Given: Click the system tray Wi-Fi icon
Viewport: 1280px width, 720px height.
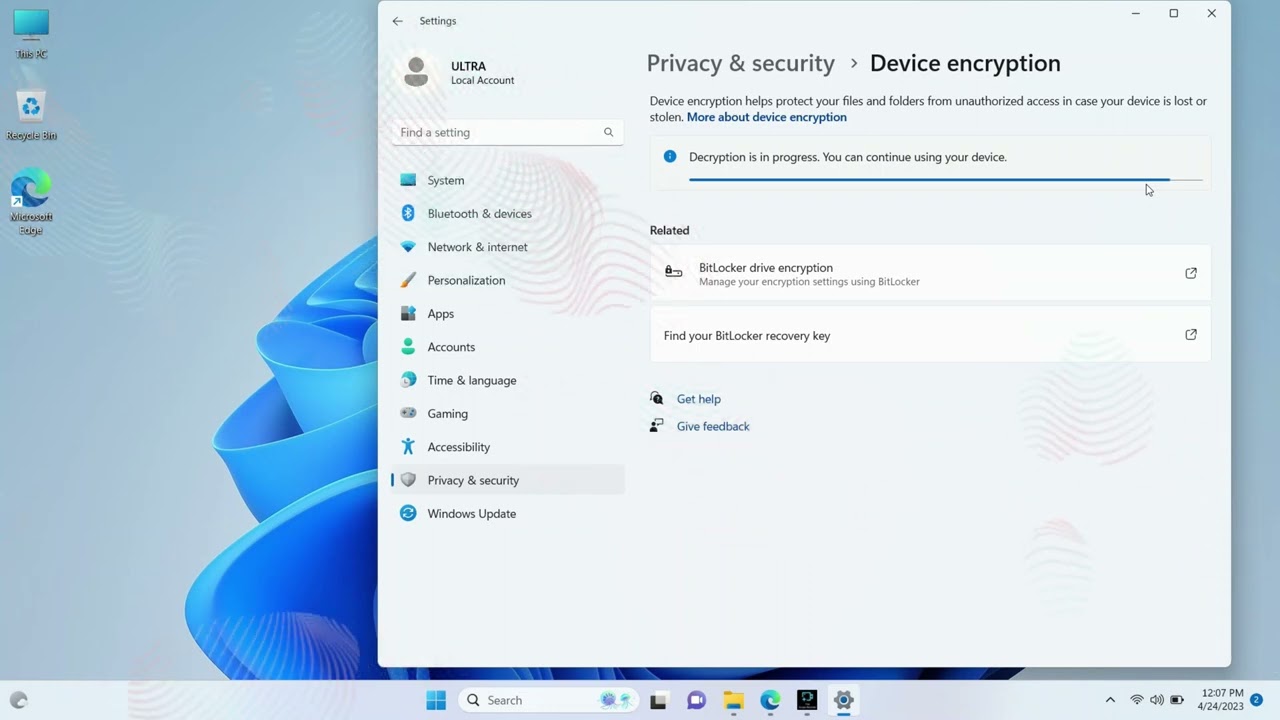Looking at the screenshot, I should coord(1137,700).
